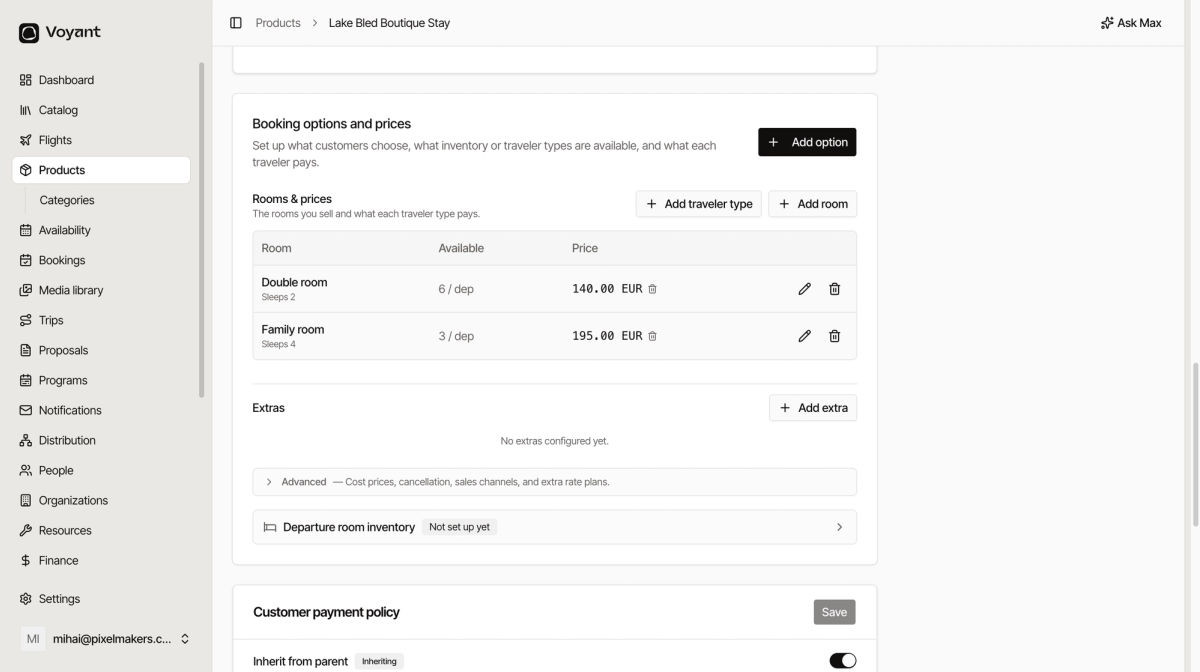This screenshot has height=672, width=1200.
Task: Remove the 140.00 EUR price
Action: 653,289
